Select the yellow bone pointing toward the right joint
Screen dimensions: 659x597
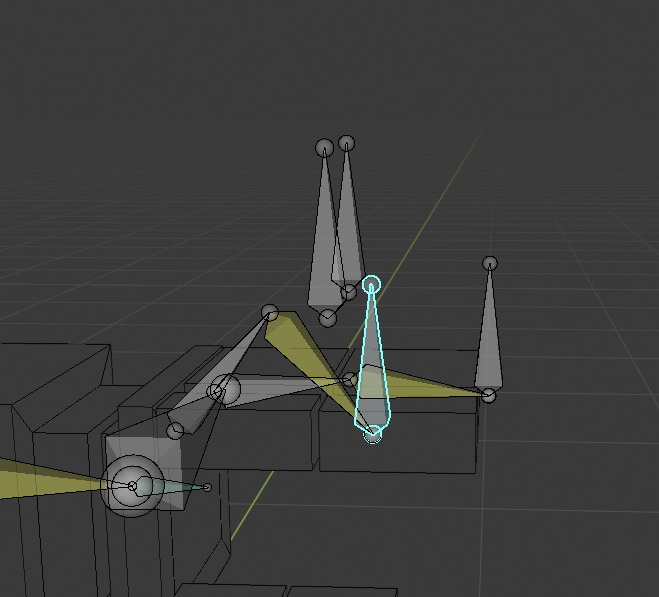(x=420, y=383)
